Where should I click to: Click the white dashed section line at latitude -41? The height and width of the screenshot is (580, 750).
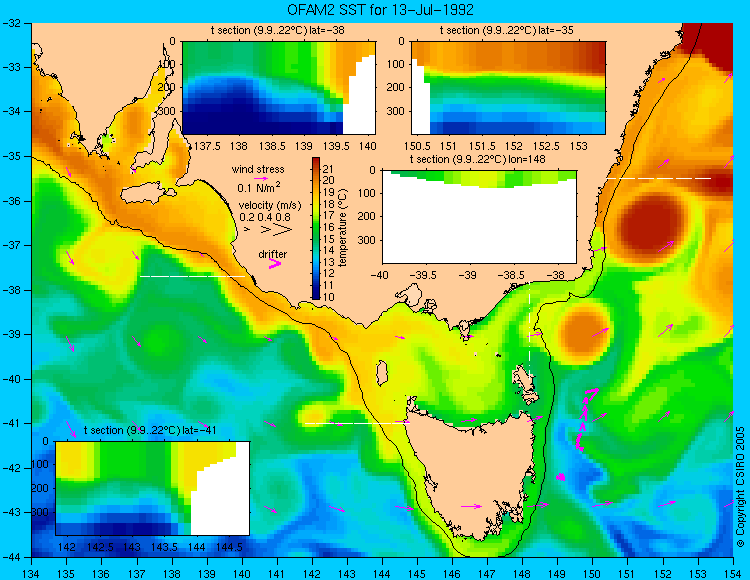(x=357, y=423)
